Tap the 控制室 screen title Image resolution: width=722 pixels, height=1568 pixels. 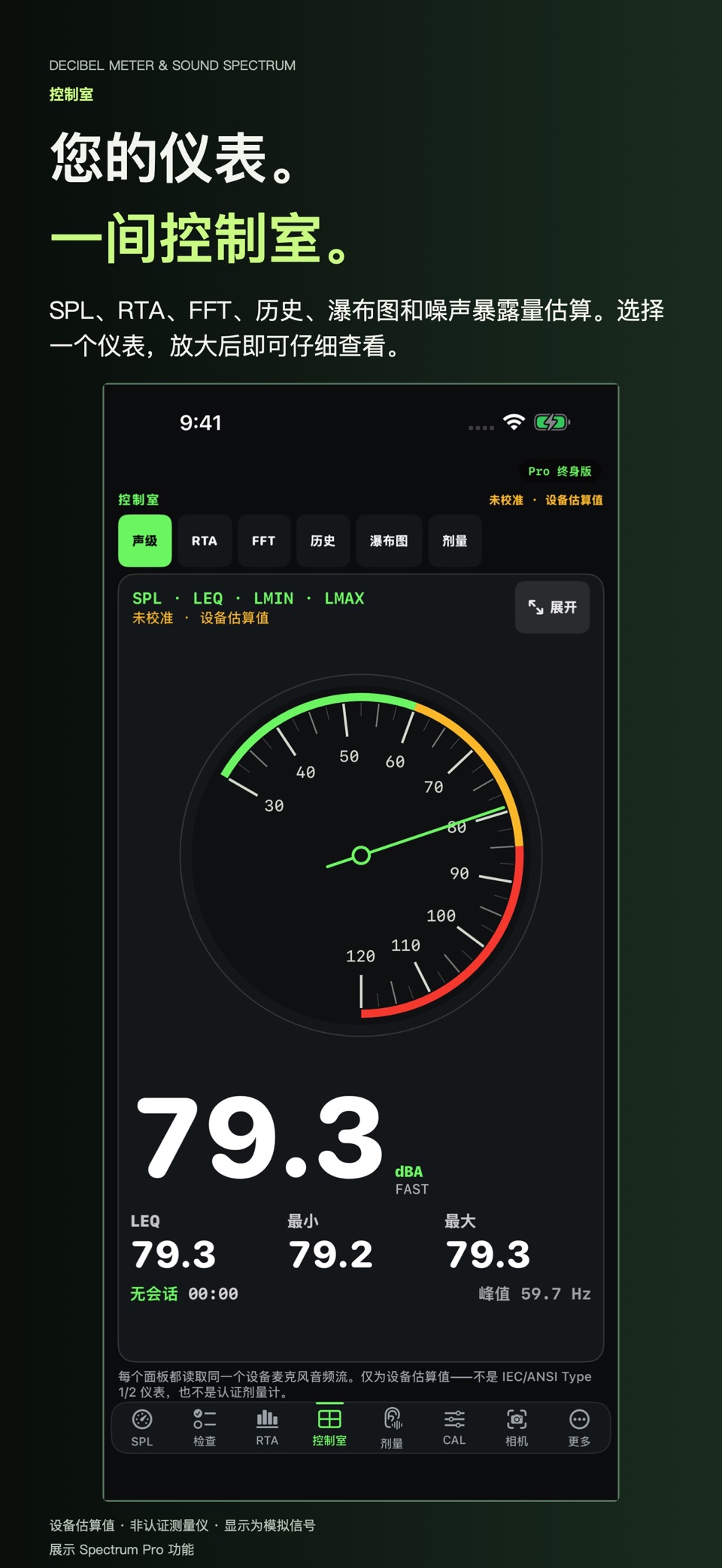(x=138, y=500)
